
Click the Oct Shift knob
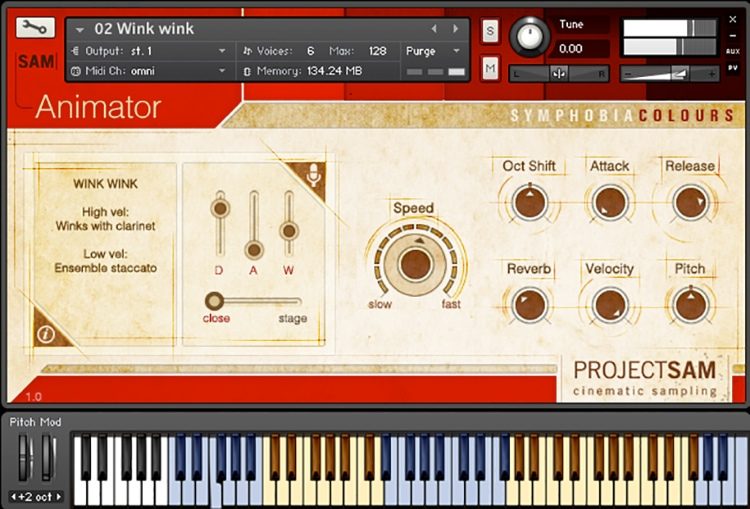(529, 203)
